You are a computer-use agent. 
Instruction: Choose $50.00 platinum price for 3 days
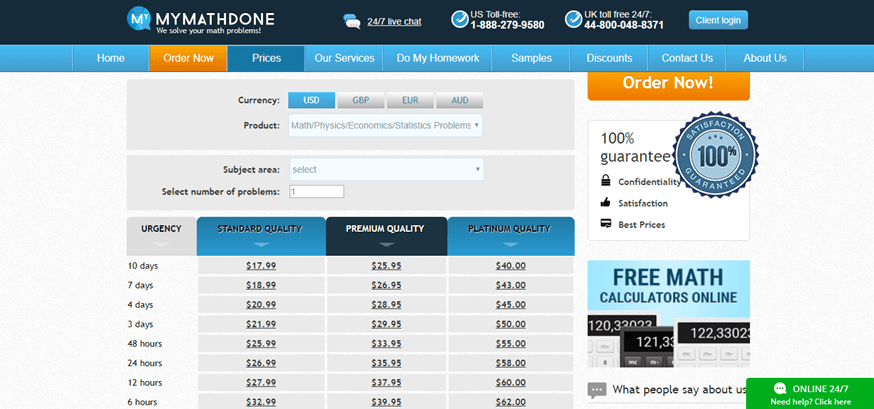click(x=511, y=324)
